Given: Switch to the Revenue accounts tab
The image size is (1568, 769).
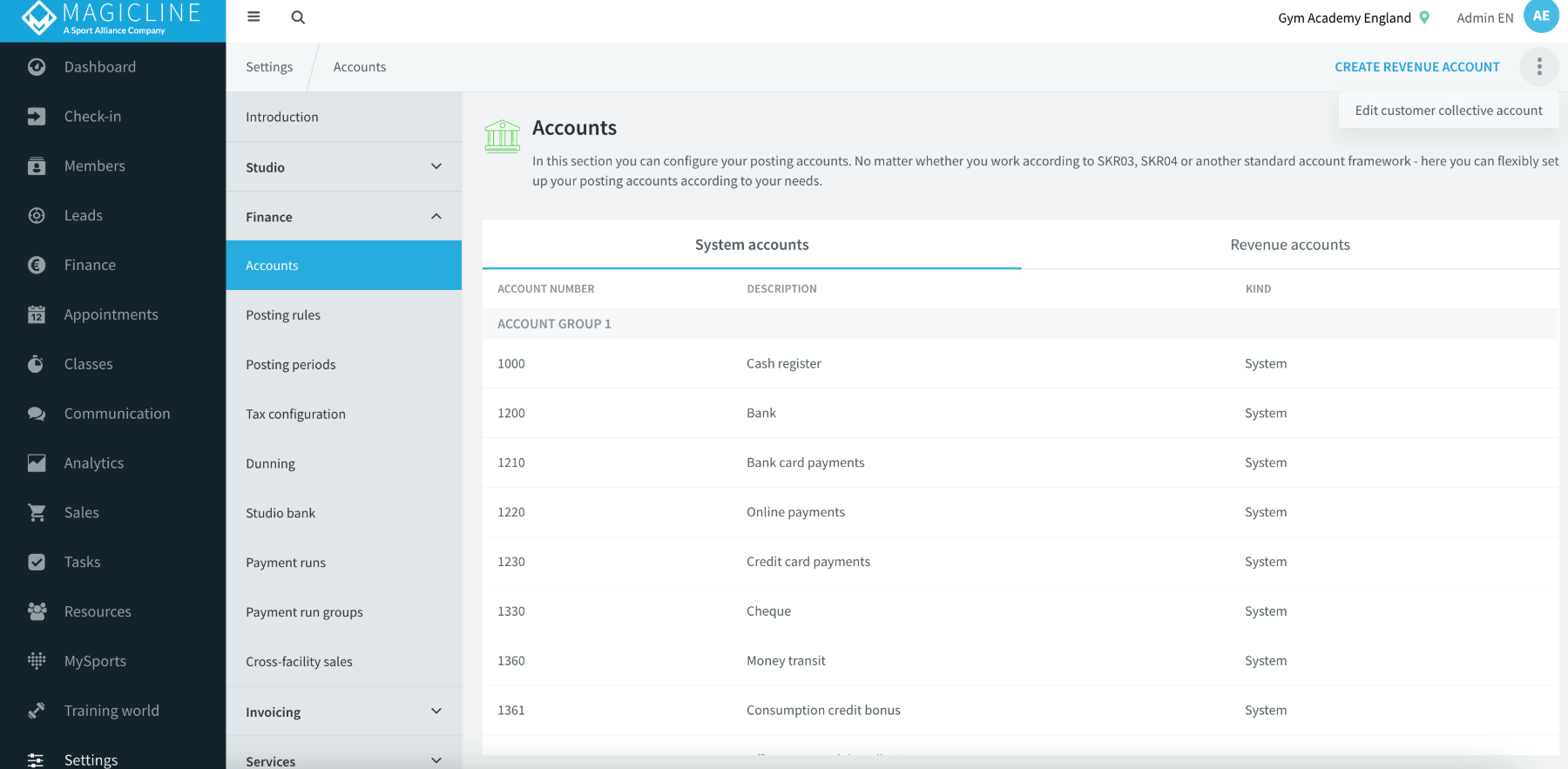Looking at the screenshot, I should (x=1290, y=245).
